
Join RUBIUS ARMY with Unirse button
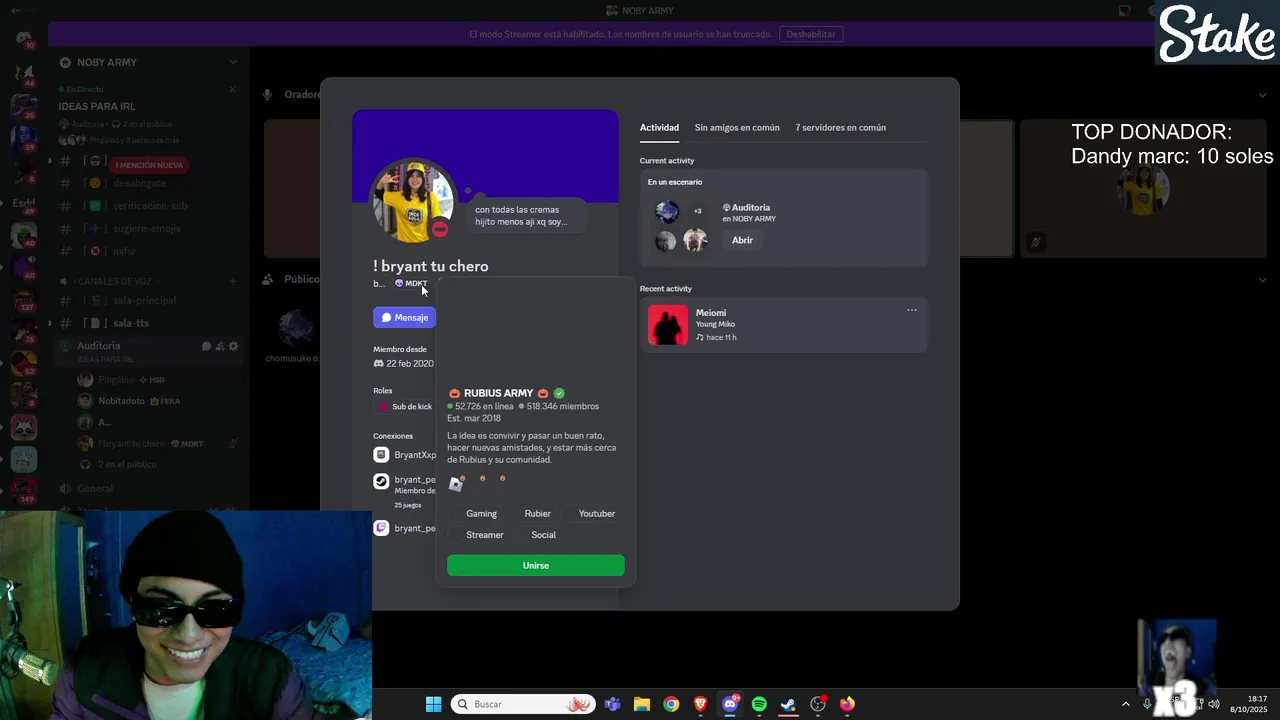click(536, 565)
